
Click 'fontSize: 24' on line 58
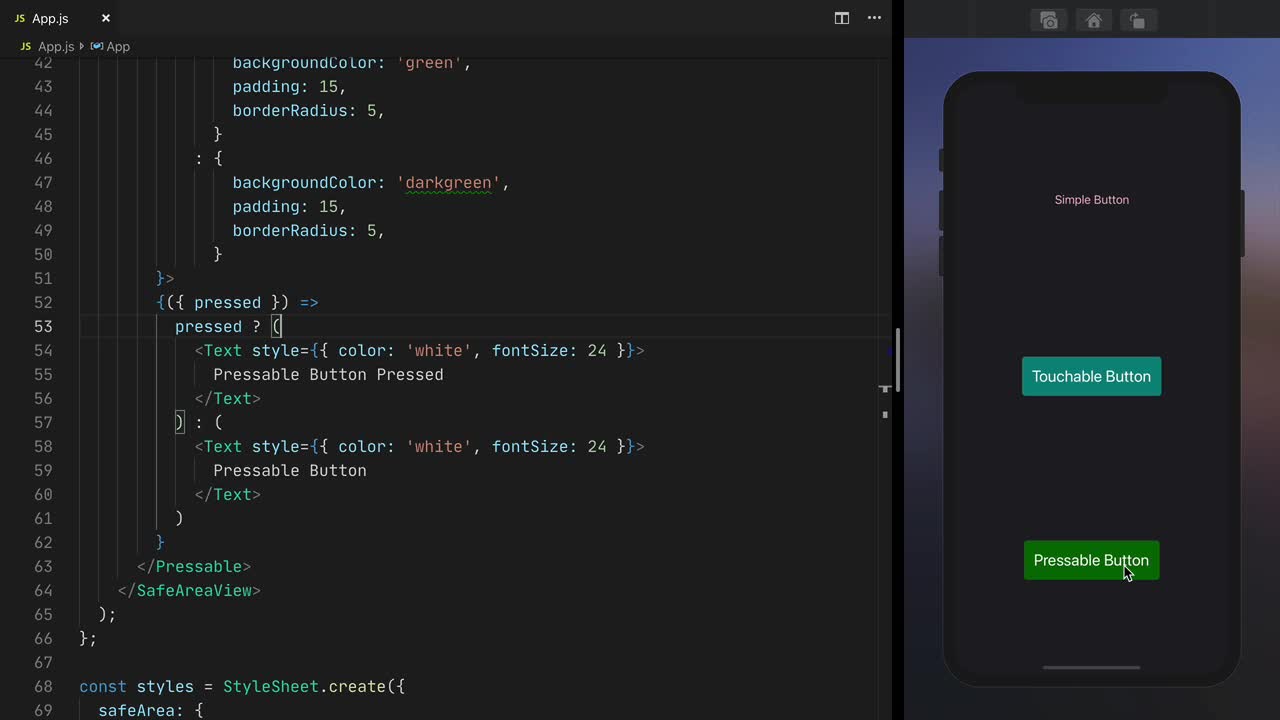click(549, 446)
